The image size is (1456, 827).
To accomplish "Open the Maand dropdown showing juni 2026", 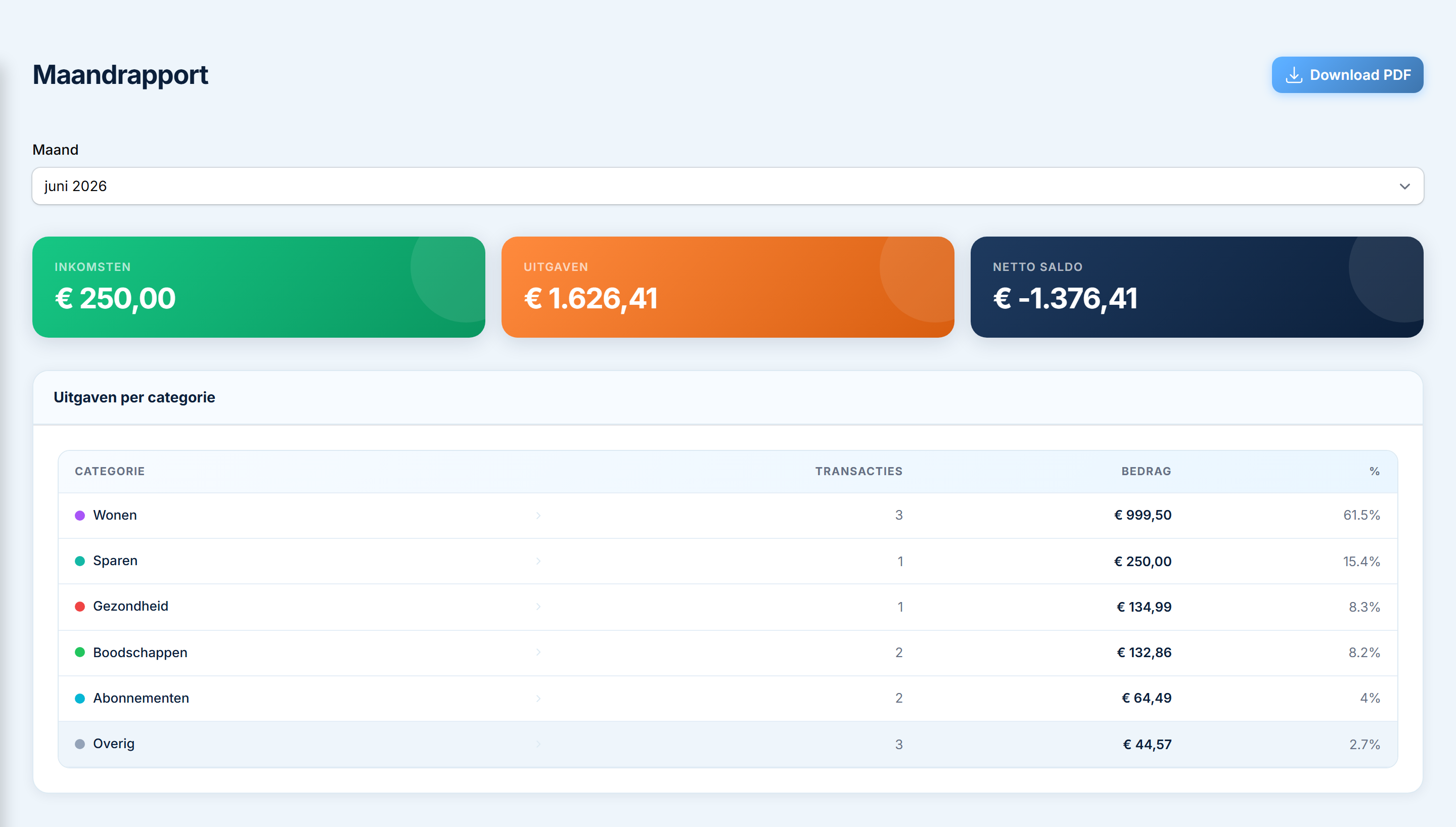I will [x=727, y=187].
